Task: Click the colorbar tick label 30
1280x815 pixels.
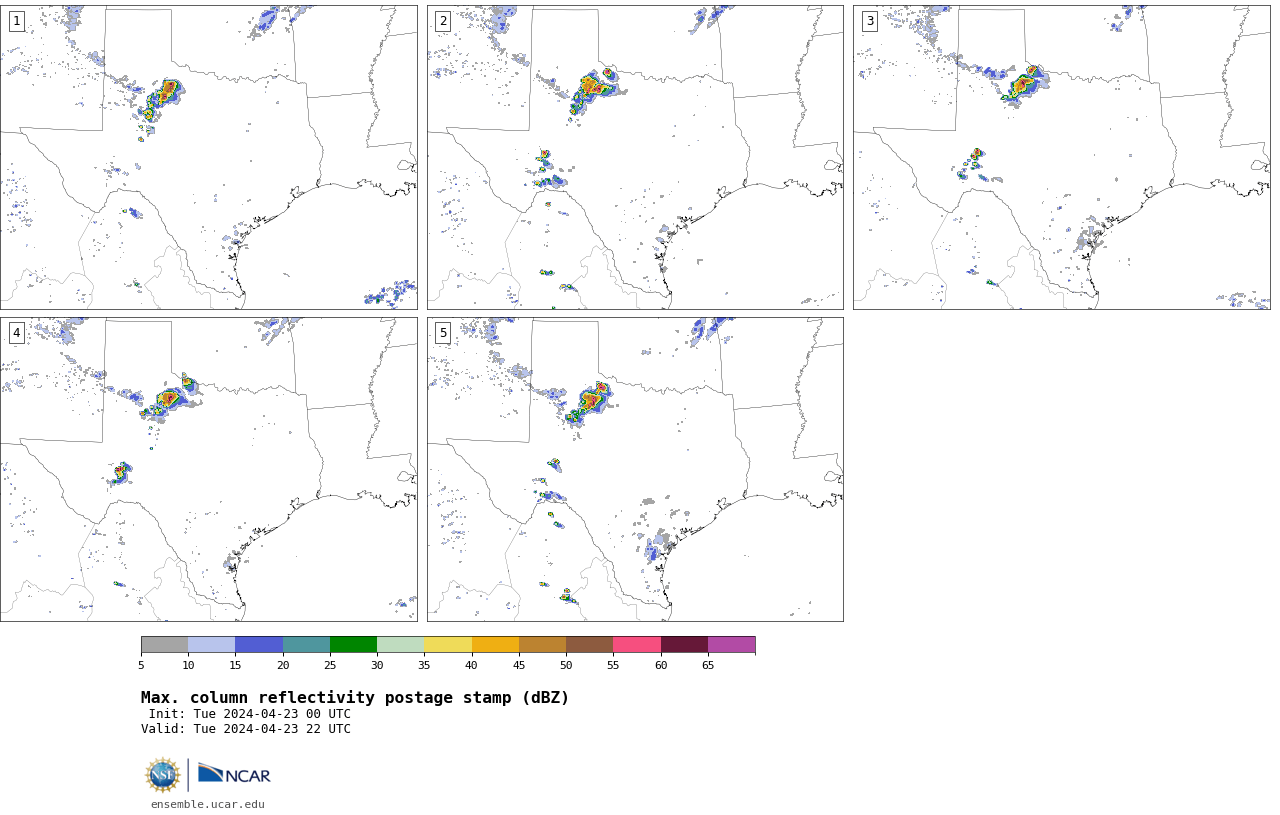Action: pos(377,666)
